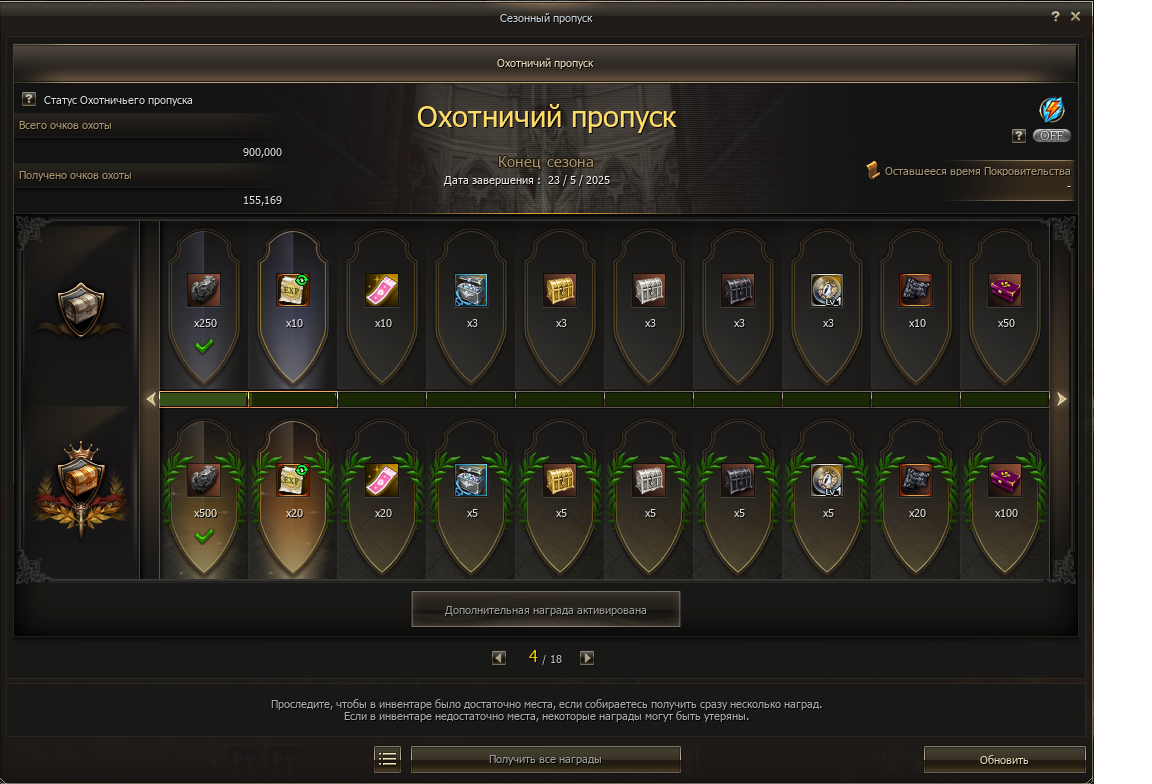
Task: Open the reward list icon button
Action: coord(388,759)
